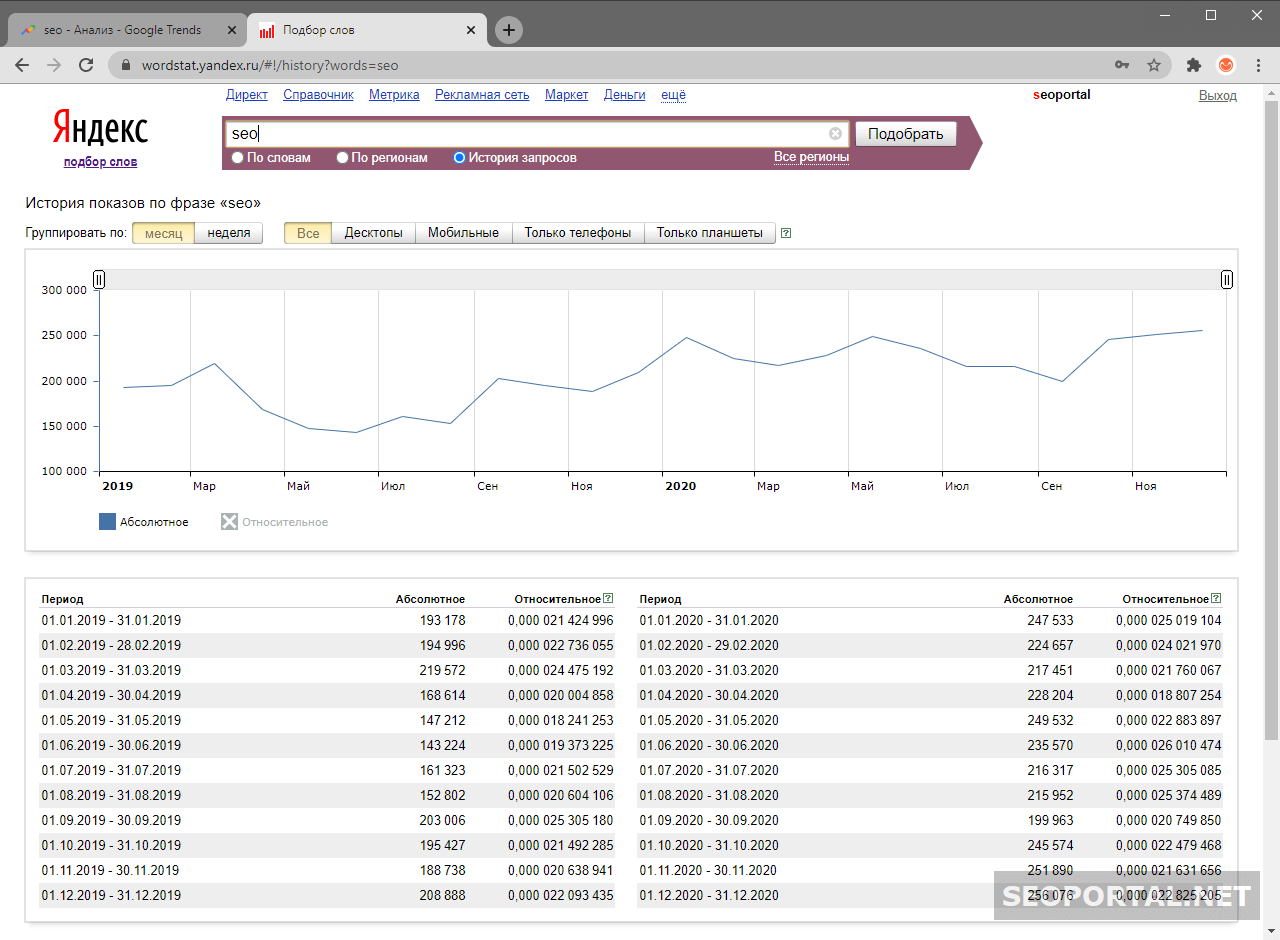
Task: Toggle the 'Абсолютное' chart series legend
Action: [x=143, y=522]
